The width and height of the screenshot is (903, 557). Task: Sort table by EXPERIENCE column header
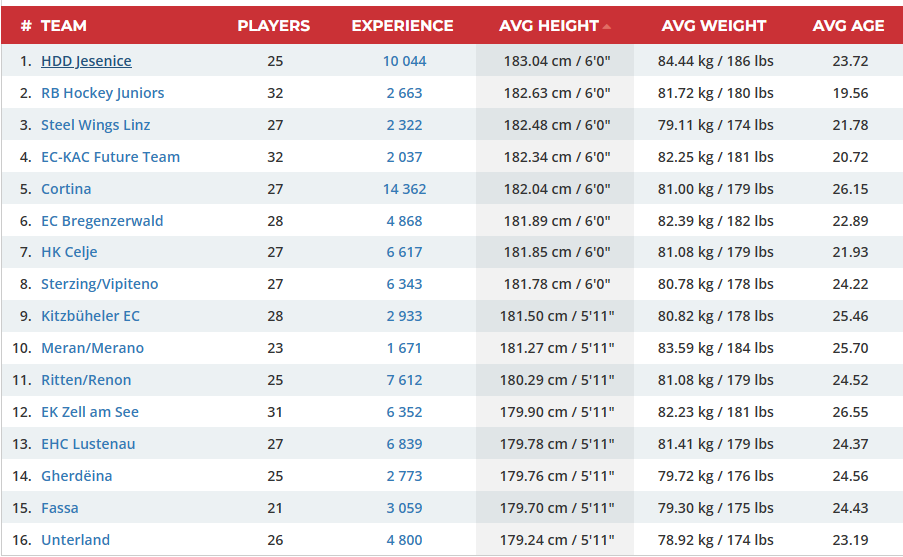402,26
